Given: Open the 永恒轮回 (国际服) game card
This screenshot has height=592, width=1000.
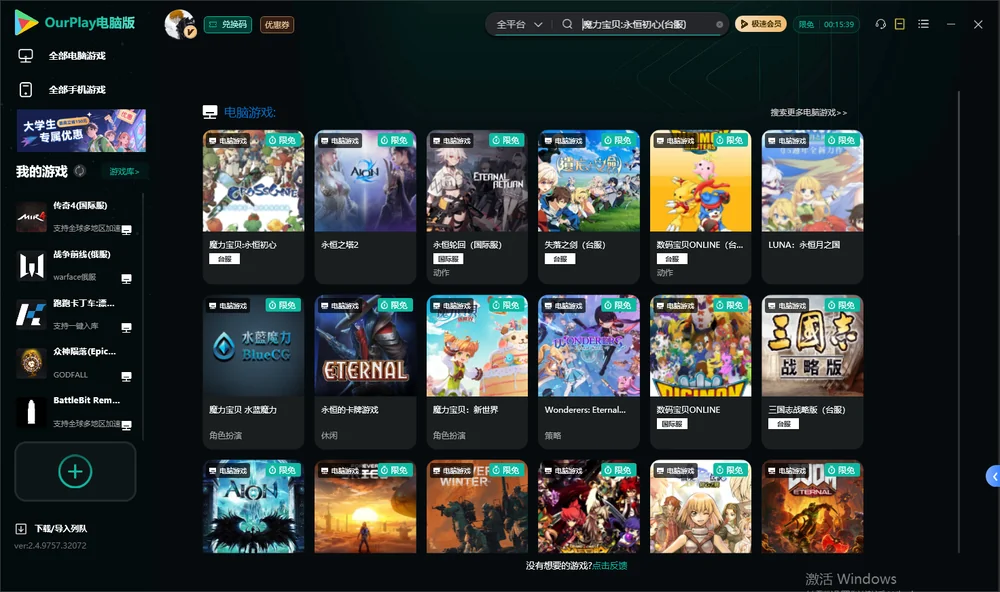Looking at the screenshot, I should click(477, 207).
